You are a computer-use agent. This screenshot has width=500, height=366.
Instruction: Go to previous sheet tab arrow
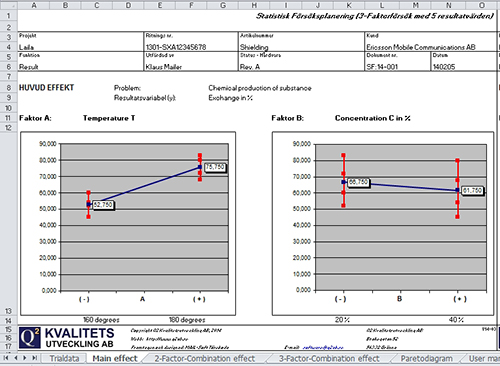tap(15, 358)
